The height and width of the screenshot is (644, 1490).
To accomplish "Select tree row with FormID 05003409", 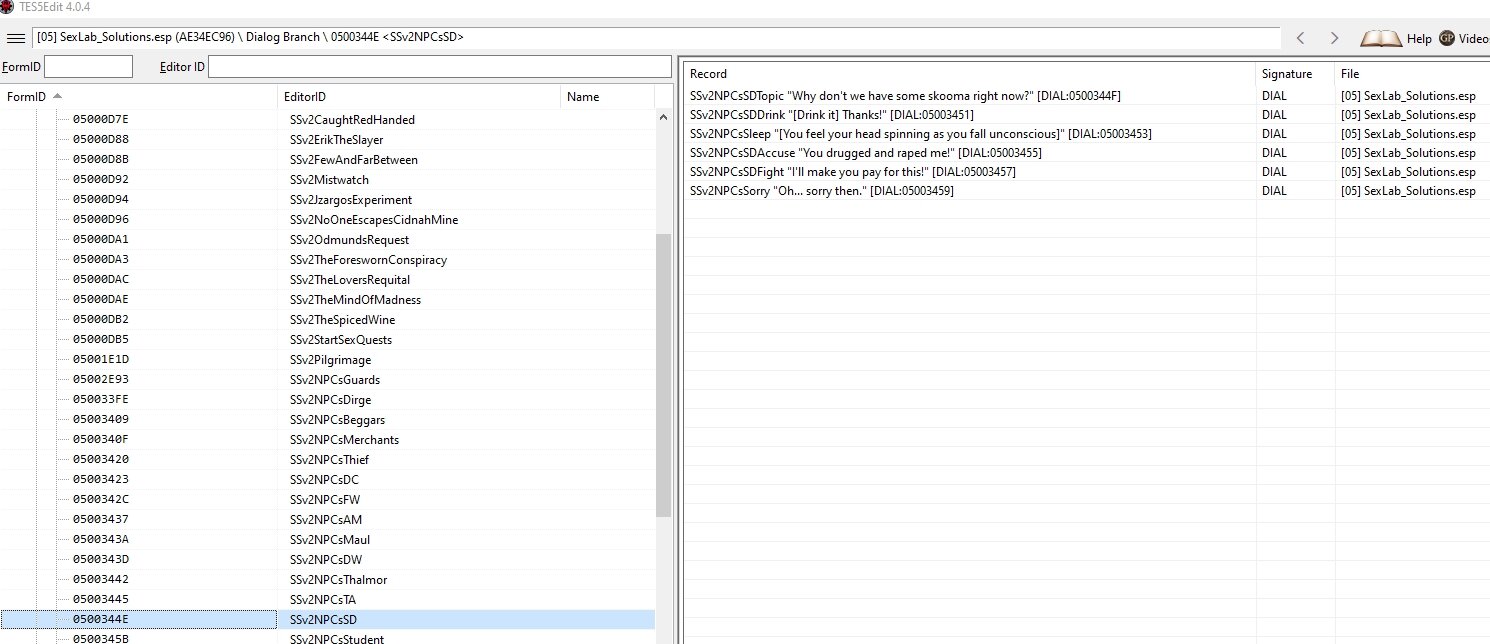I will coord(100,420).
